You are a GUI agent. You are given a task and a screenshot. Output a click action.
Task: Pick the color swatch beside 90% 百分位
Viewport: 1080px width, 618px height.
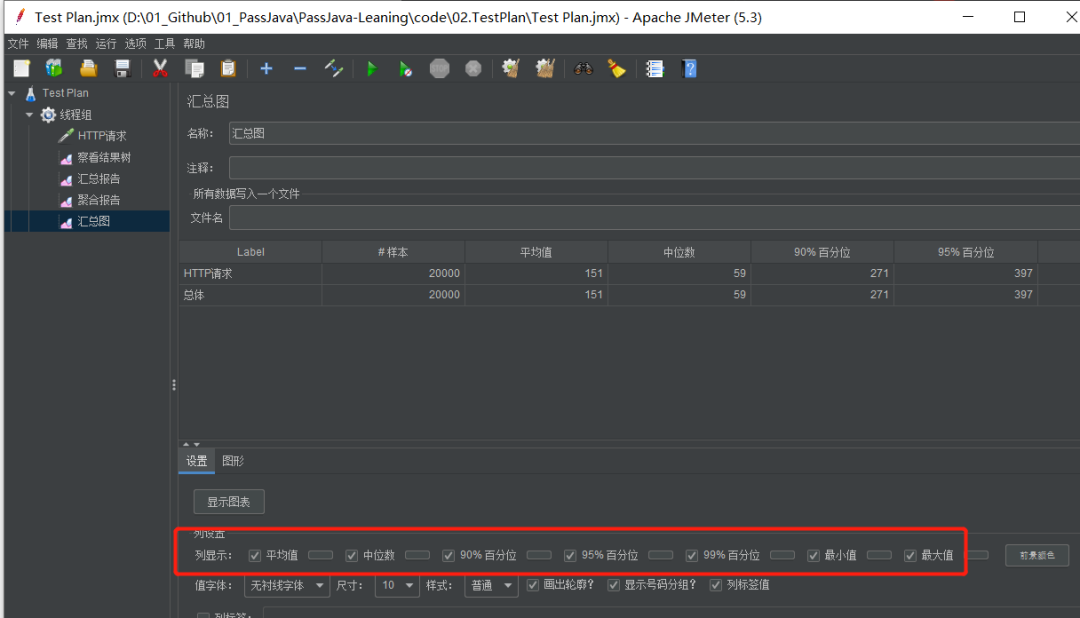tap(539, 555)
